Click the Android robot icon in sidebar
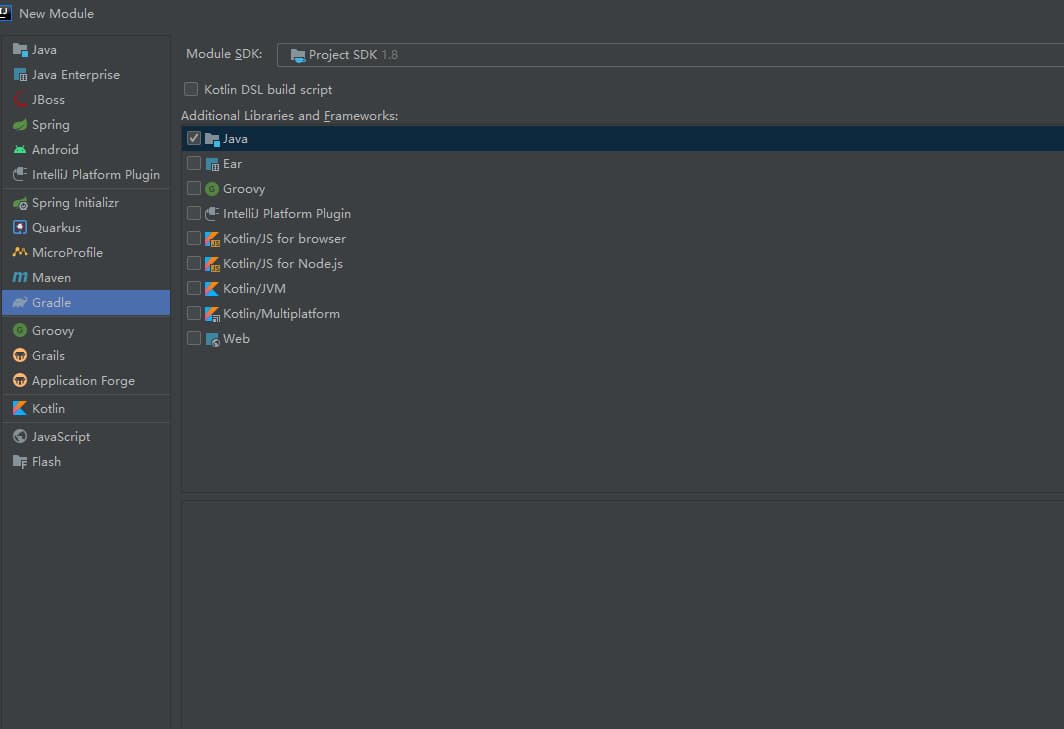This screenshot has height=729, width=1064. click(20, 149)
